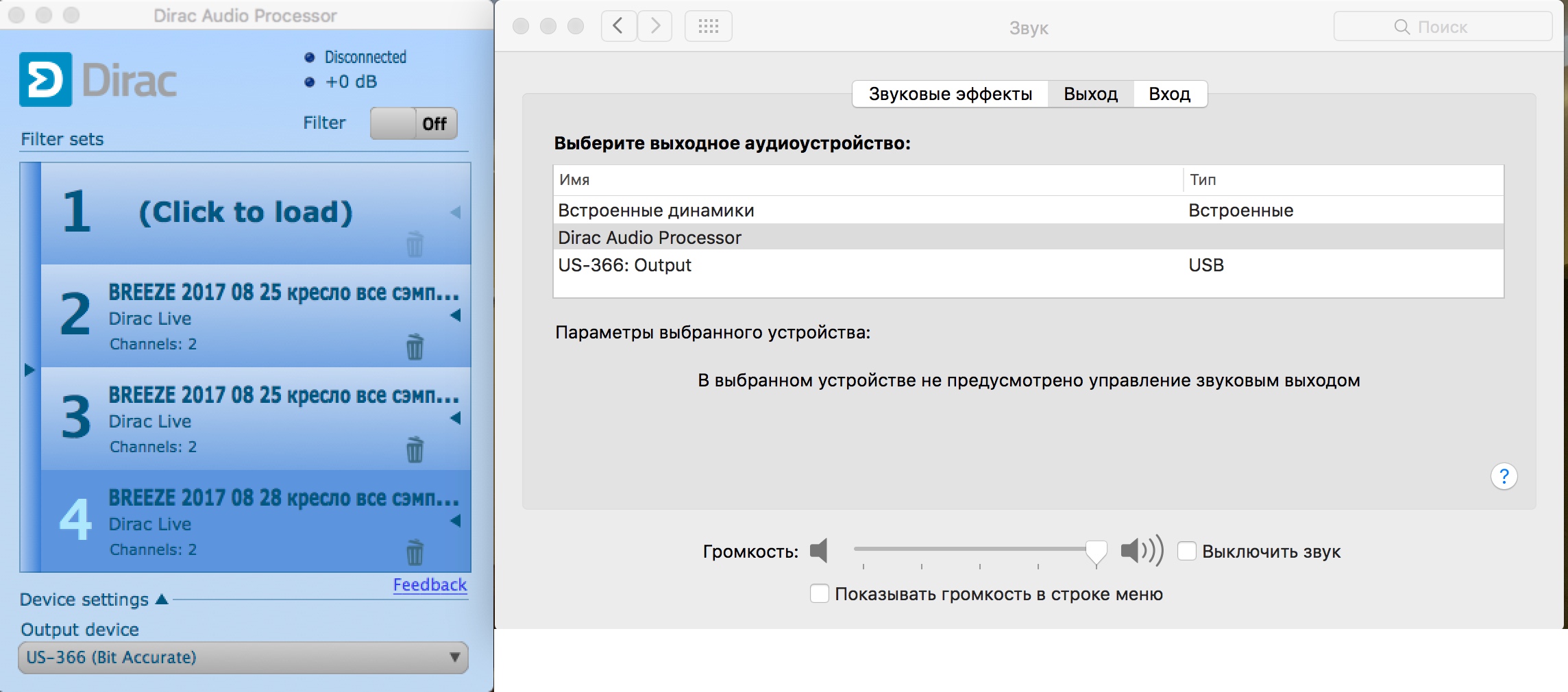Click the Dirac logo icon
The width and height of the screenshot is (1568, 692).
pos(45,79)
